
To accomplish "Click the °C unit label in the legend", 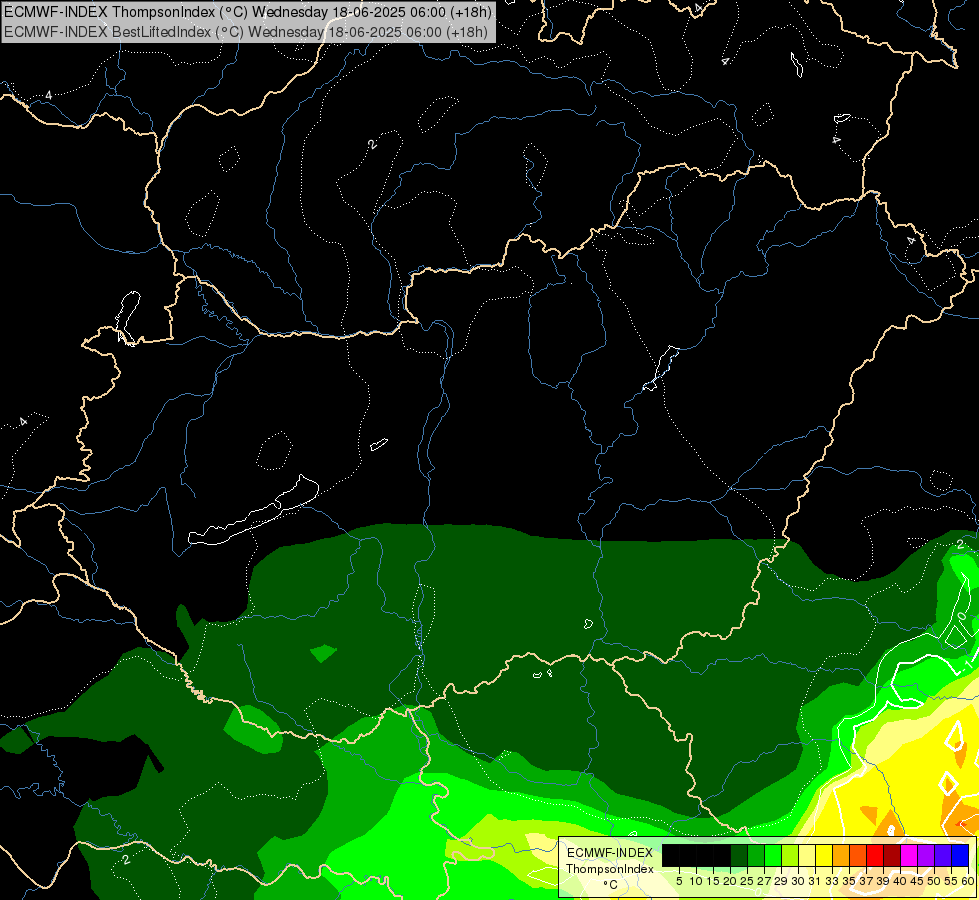I will (x=611, y=885).
